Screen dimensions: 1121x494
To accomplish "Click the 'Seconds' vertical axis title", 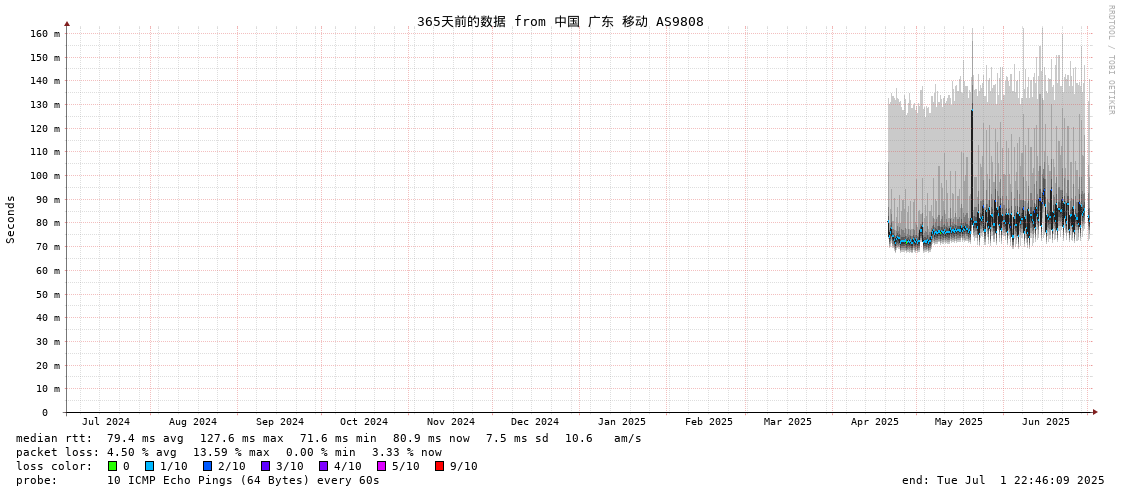I will [x=11, y=219].
